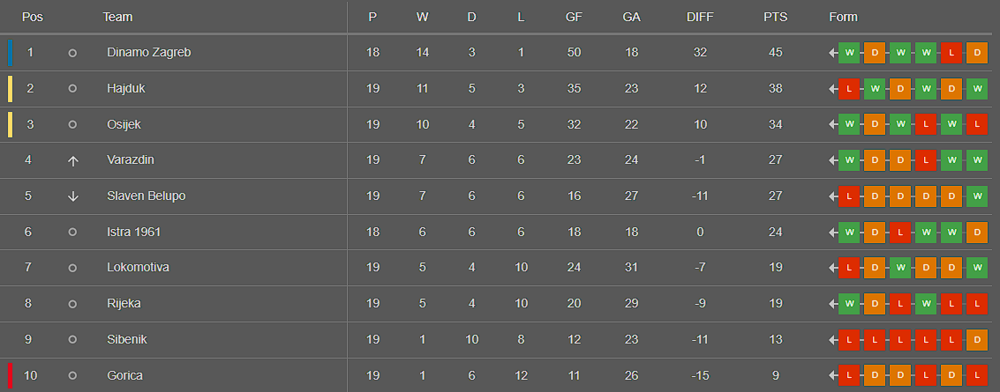The height and width of the screenshot is (392, 1000).
Task: Click Rijeka's unchanged position circle icon
Action: pos(73,304)
